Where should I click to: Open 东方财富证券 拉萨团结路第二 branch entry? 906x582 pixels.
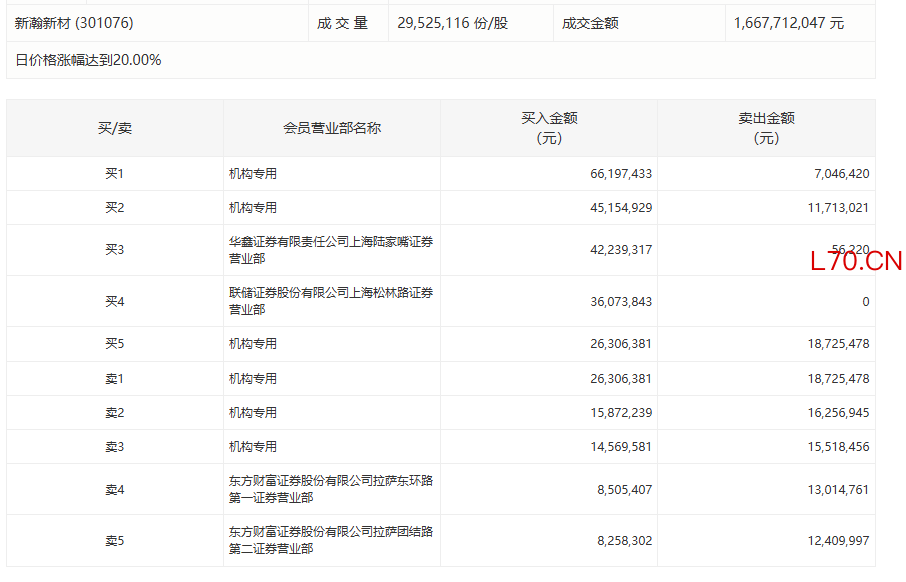(330, 541)
